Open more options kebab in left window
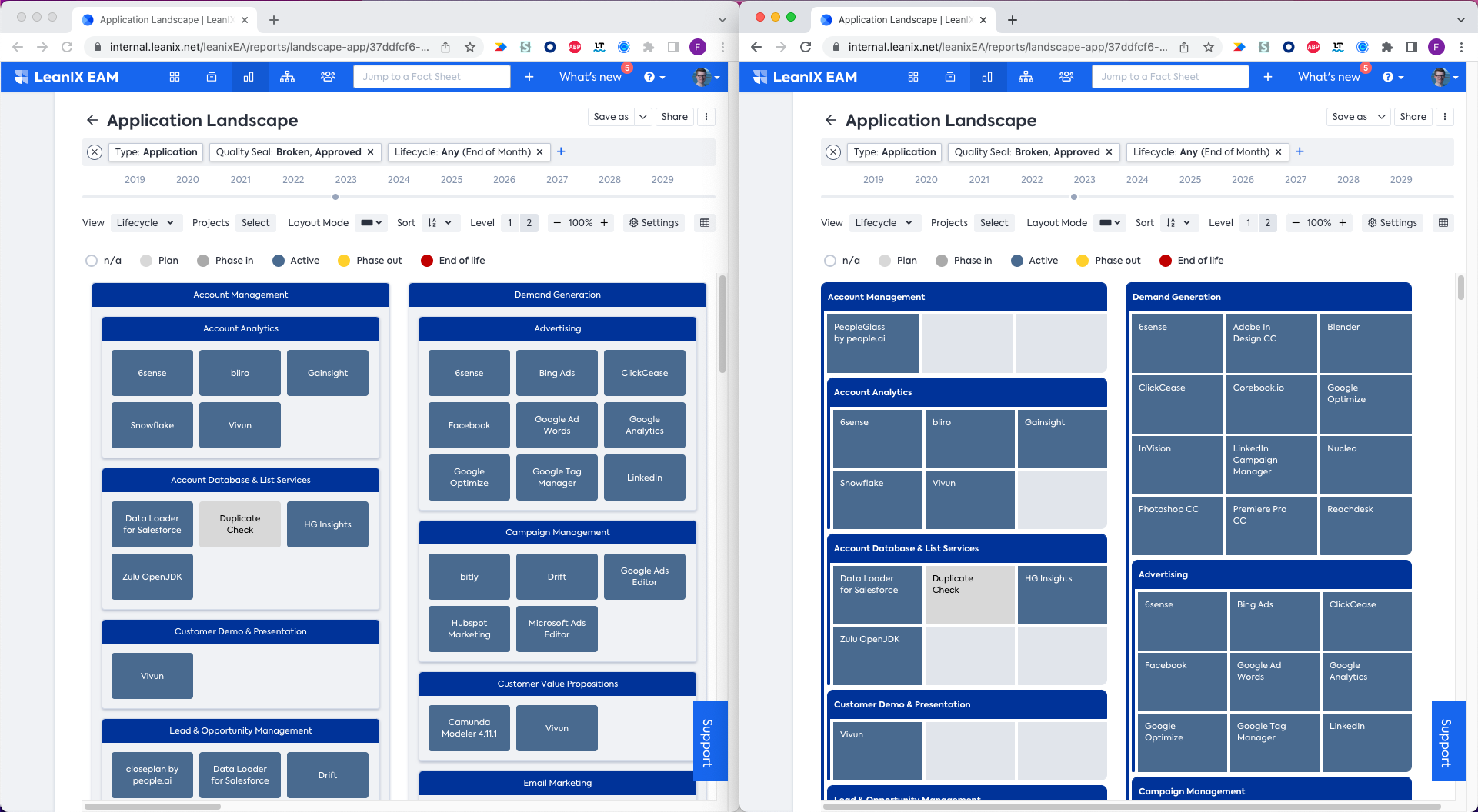 click(706, 117)
